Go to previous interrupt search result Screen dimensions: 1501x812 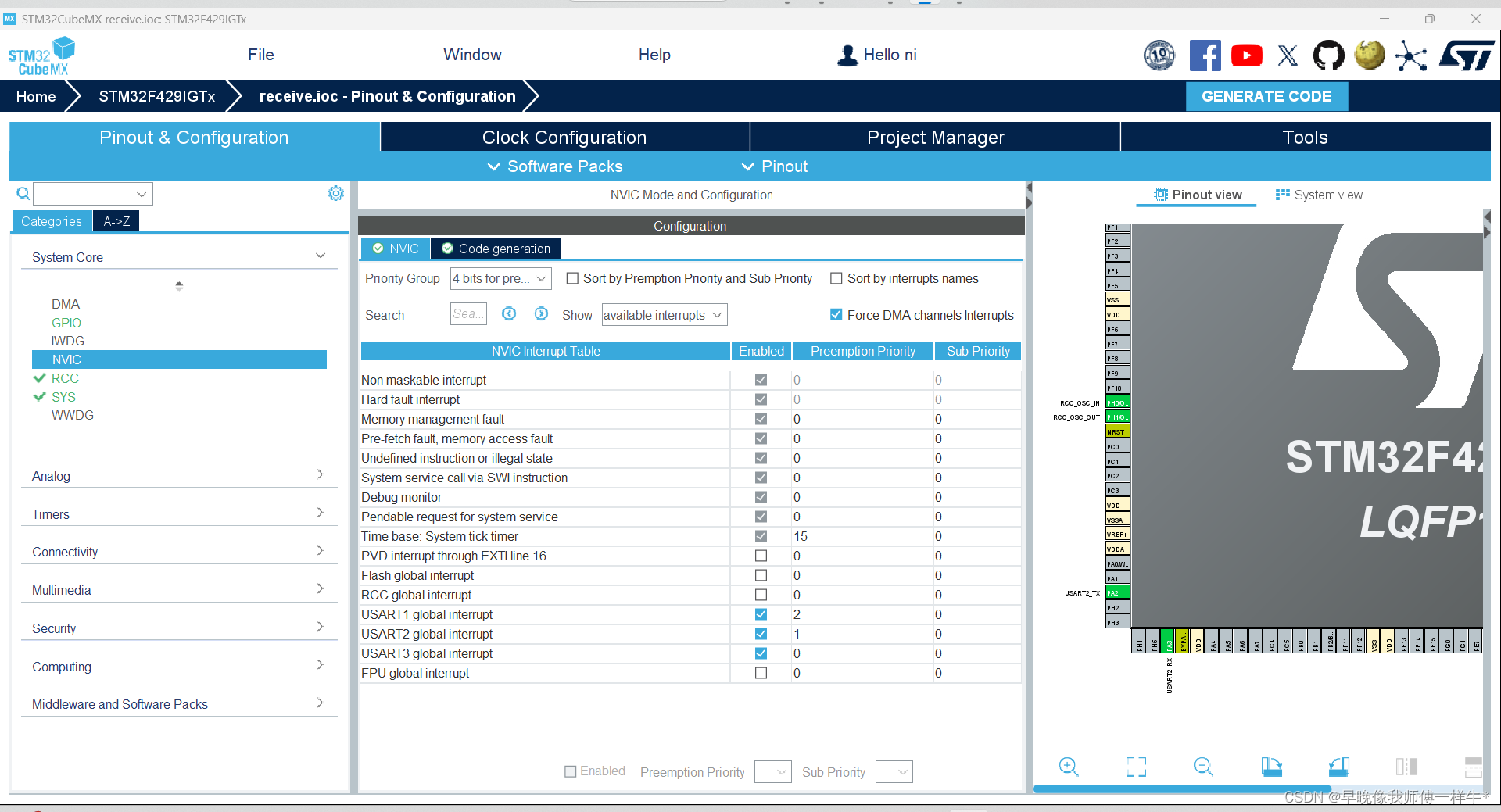pos(509,313)
